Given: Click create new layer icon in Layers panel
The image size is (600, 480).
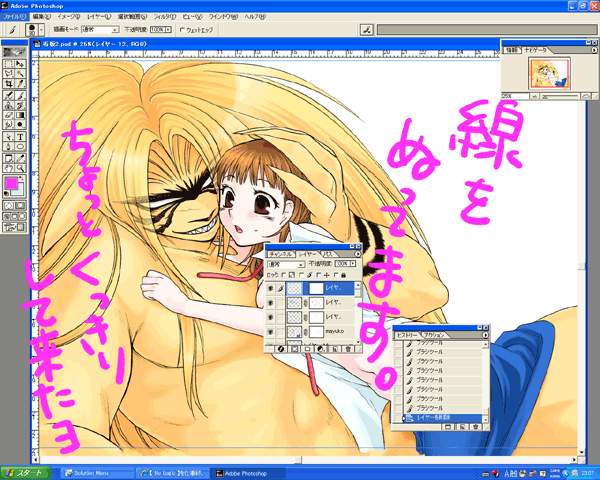Looking at the screenshot, I should point(335,349).
